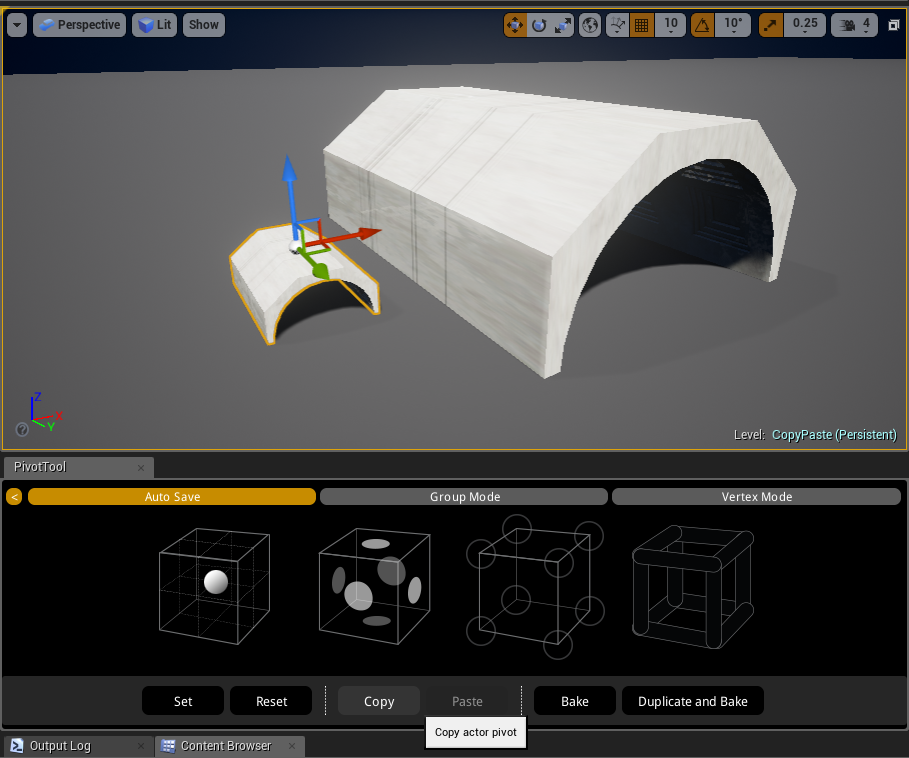Select the scale gizmo tool

tap(563, 25)
